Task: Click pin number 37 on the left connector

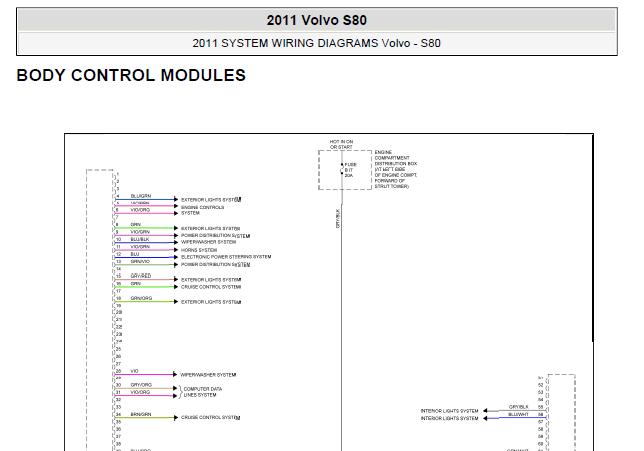Action: pos(118,437)
